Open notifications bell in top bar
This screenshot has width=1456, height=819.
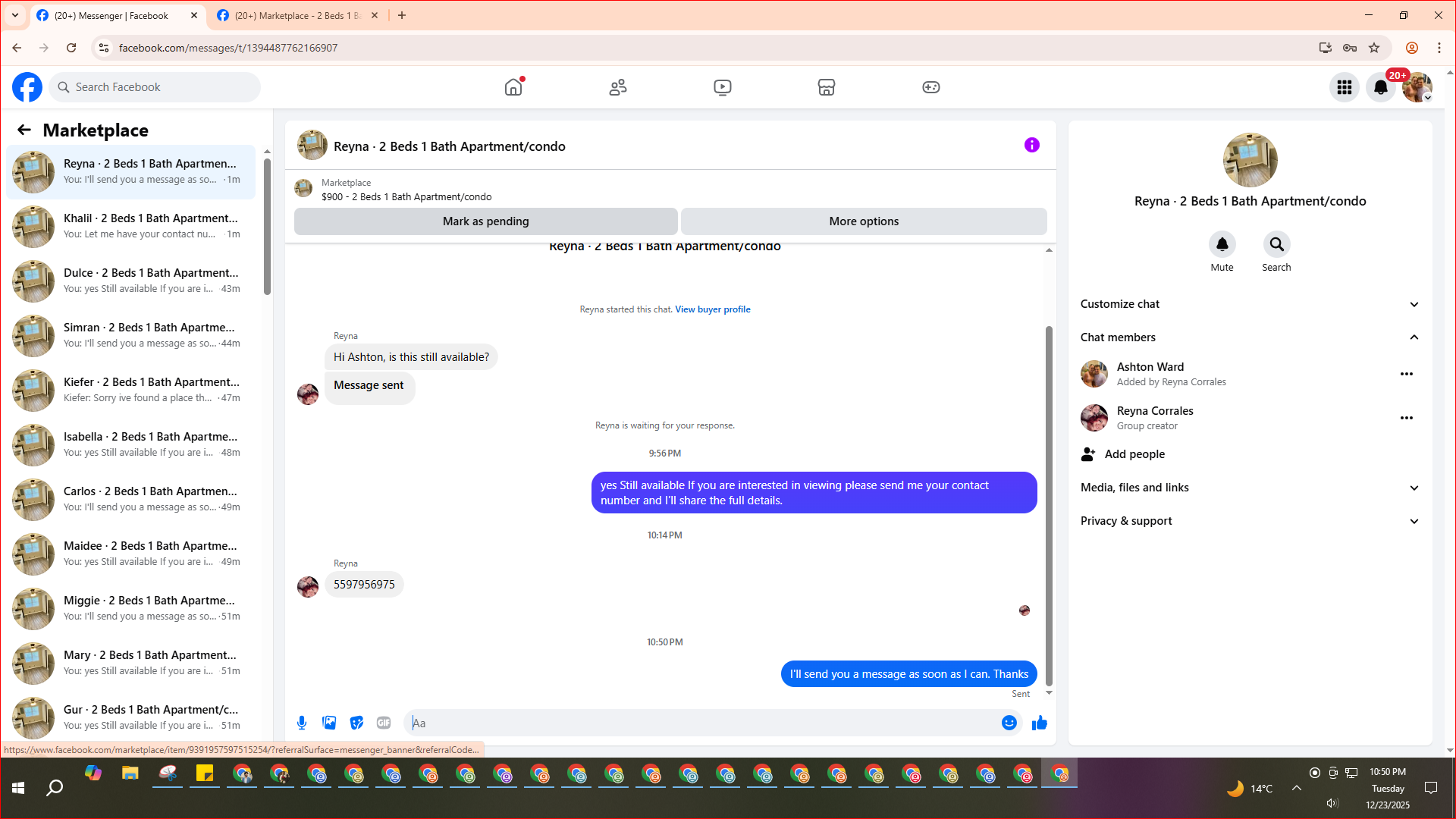(1380, 87)
